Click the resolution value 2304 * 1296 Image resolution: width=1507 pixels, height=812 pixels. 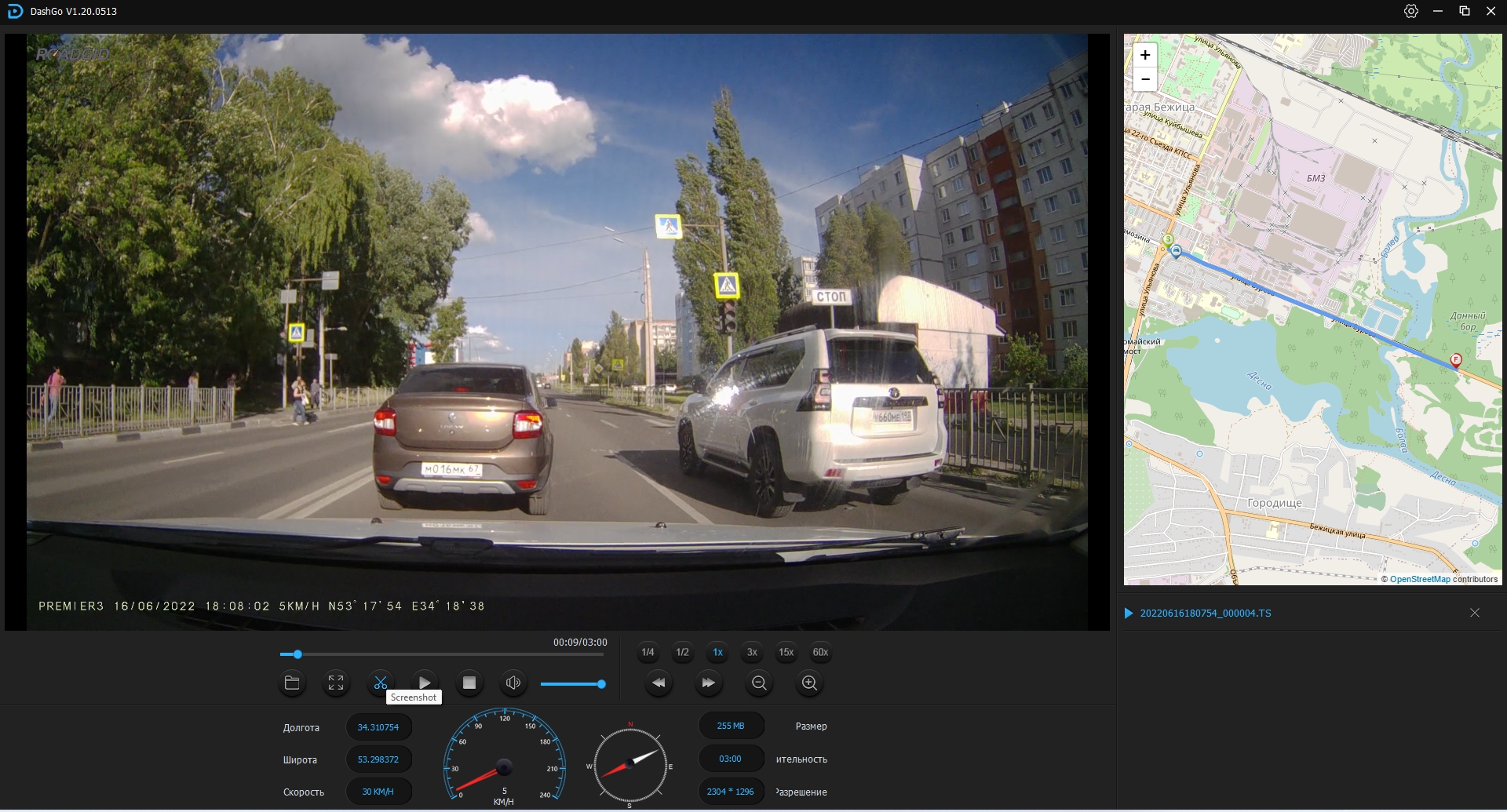pyautogui.click(x=731, y=792)
